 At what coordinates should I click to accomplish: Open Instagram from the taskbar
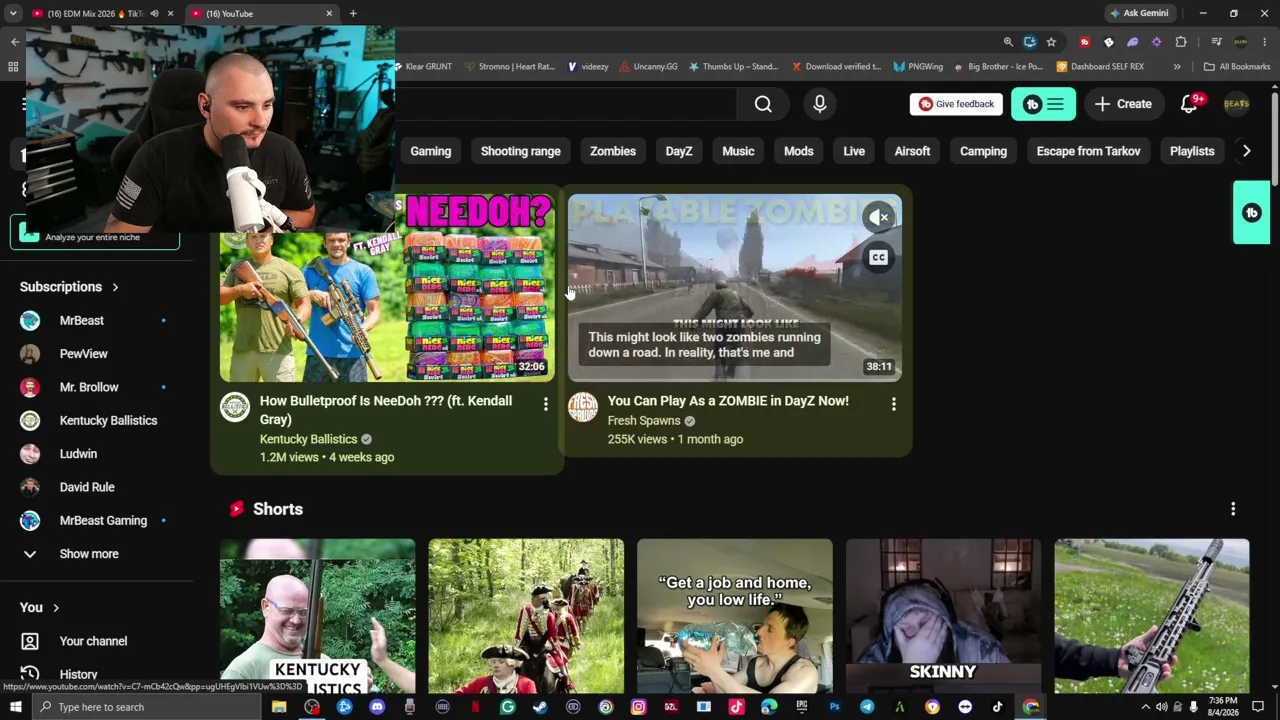638,707
